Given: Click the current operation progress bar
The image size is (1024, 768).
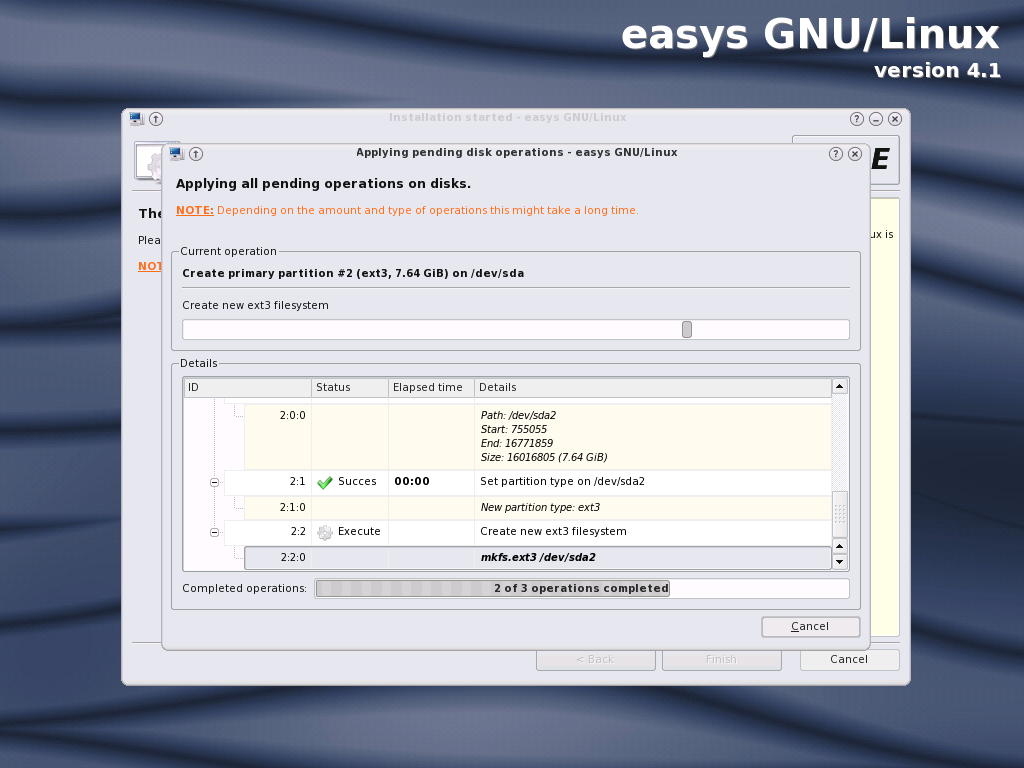Looking at the screenshot, I should pyautogui.click(x=516, y=330).
